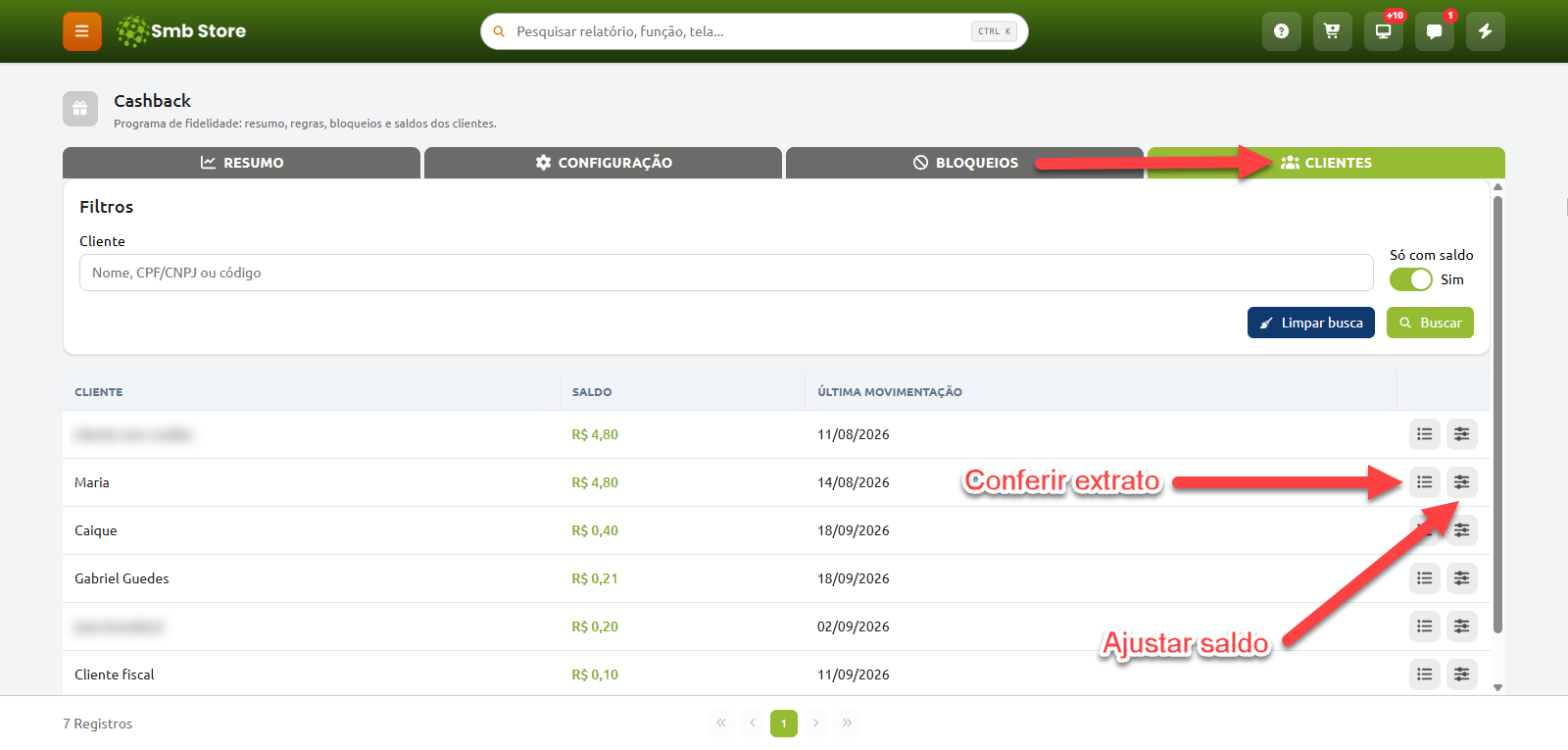This screenshot has height=750, width=1568.
Task: Adjust saldo icon for Cliente fiscal
Action: 1462,675
